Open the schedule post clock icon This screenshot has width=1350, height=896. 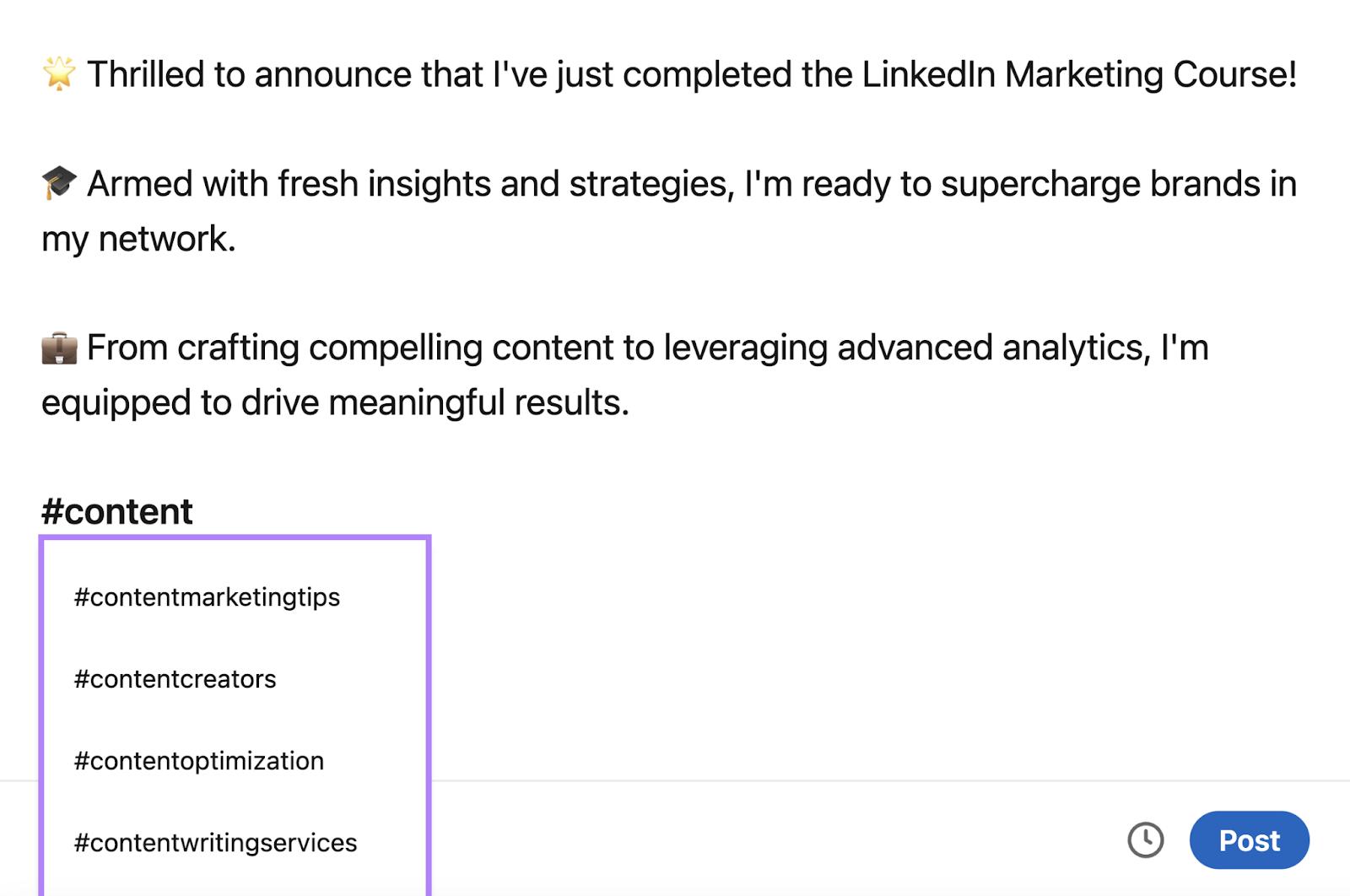(x=1145, y=840)
